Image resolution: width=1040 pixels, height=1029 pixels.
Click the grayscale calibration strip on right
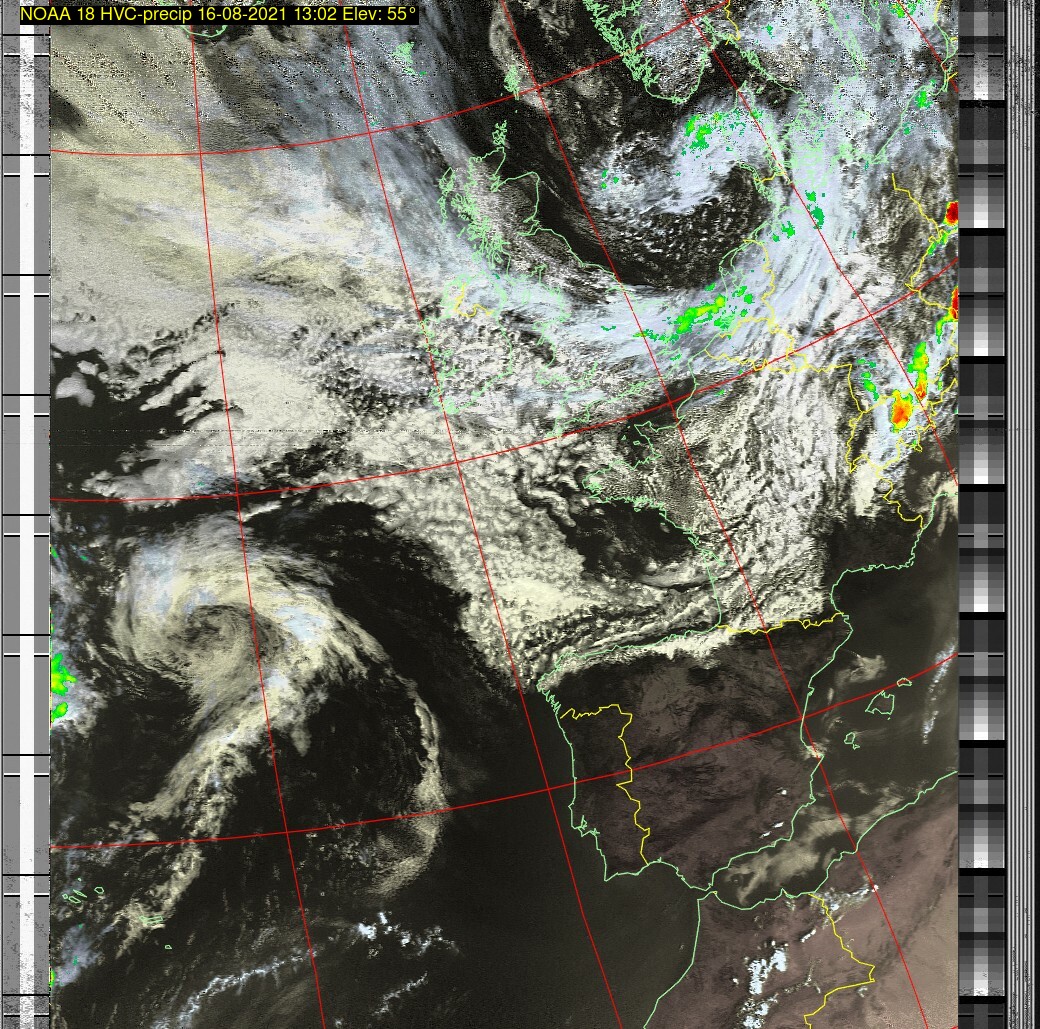point(980,500)
